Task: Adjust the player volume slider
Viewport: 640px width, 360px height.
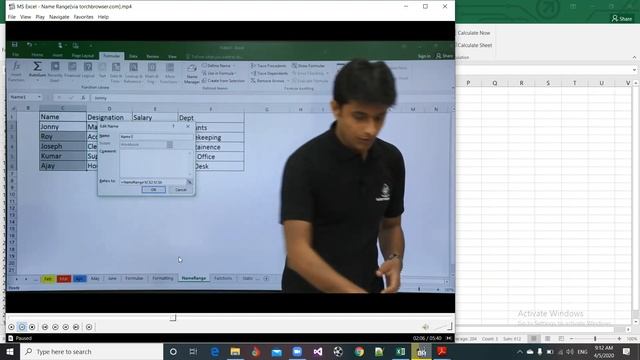Action: (443, 326)
